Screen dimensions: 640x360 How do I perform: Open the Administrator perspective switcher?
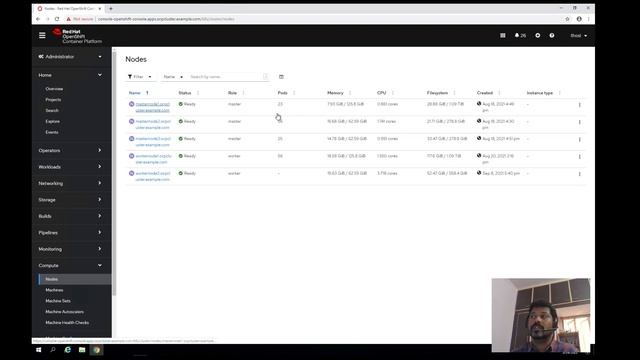(x=70, y=57)
